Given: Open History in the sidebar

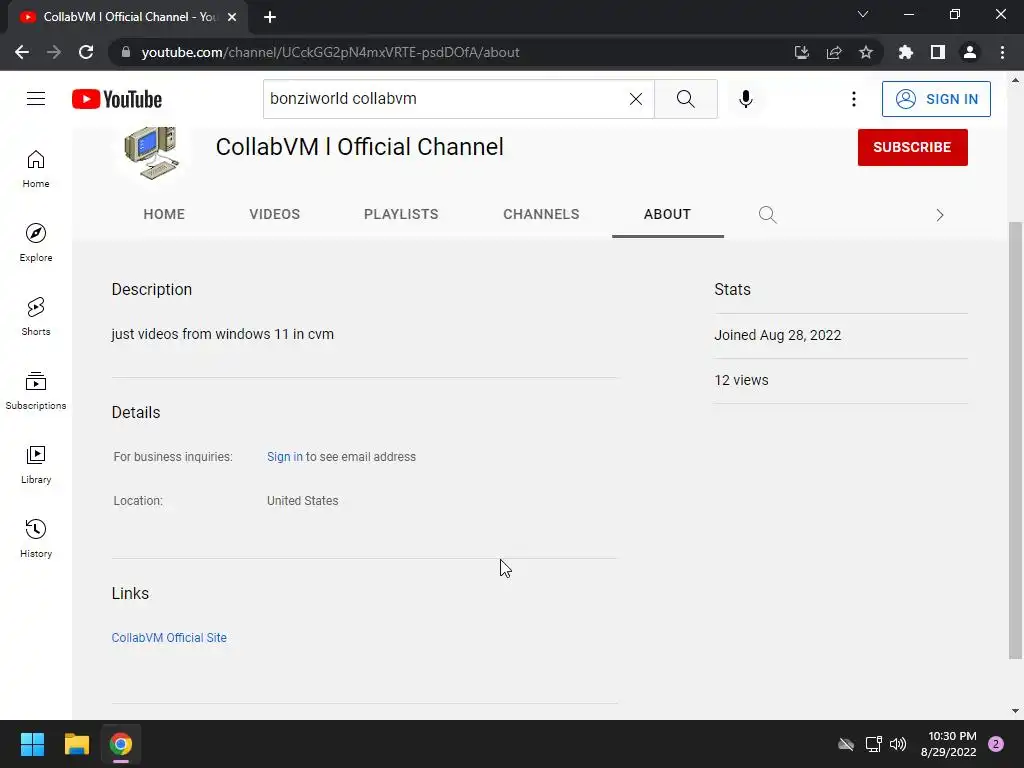Looking at the screenshot, I should (36, 538).
